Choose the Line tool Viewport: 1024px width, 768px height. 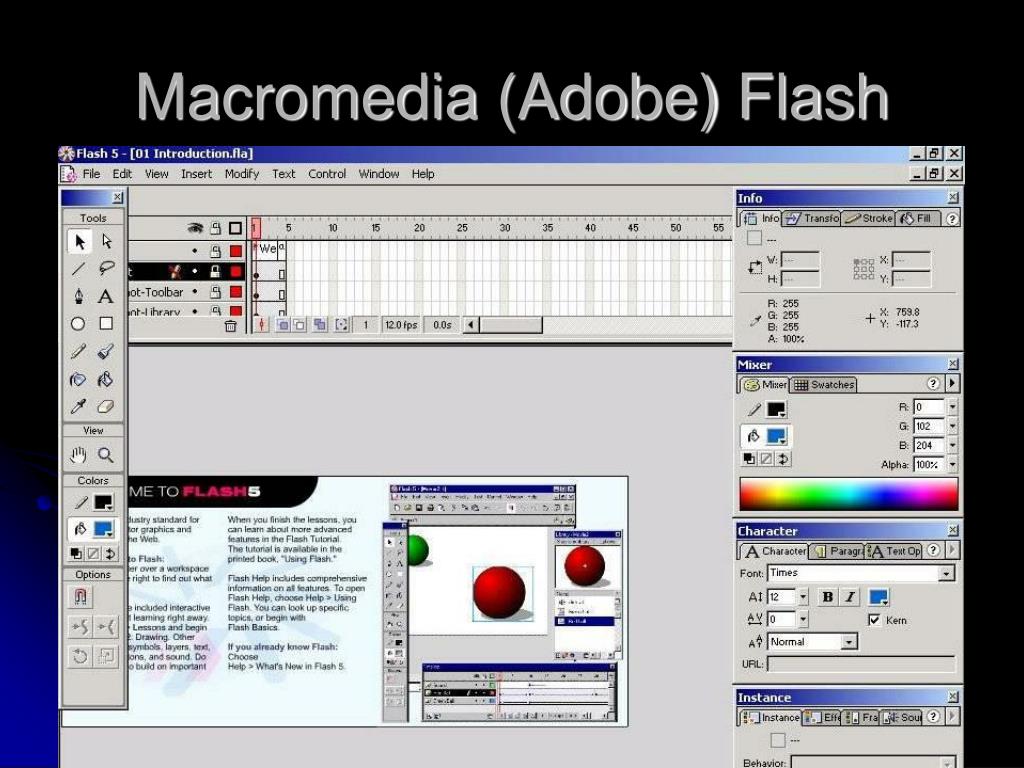coord(79,268)
